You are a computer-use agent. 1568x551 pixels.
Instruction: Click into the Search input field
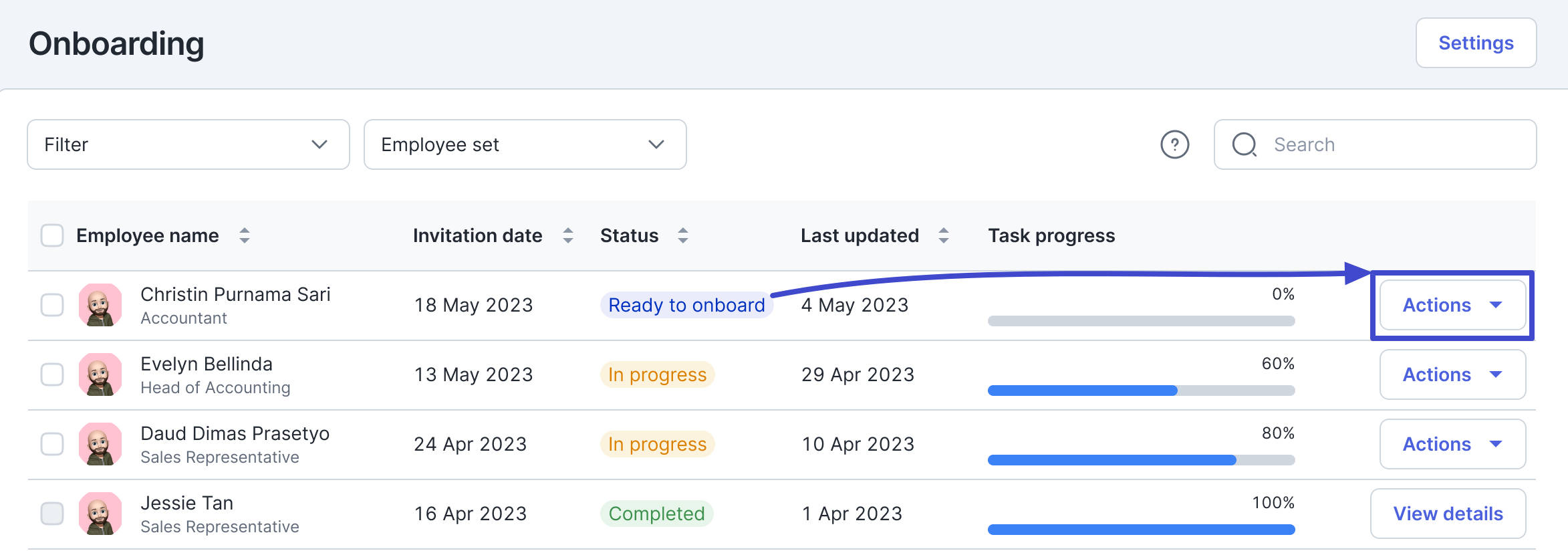point(1390,144)
